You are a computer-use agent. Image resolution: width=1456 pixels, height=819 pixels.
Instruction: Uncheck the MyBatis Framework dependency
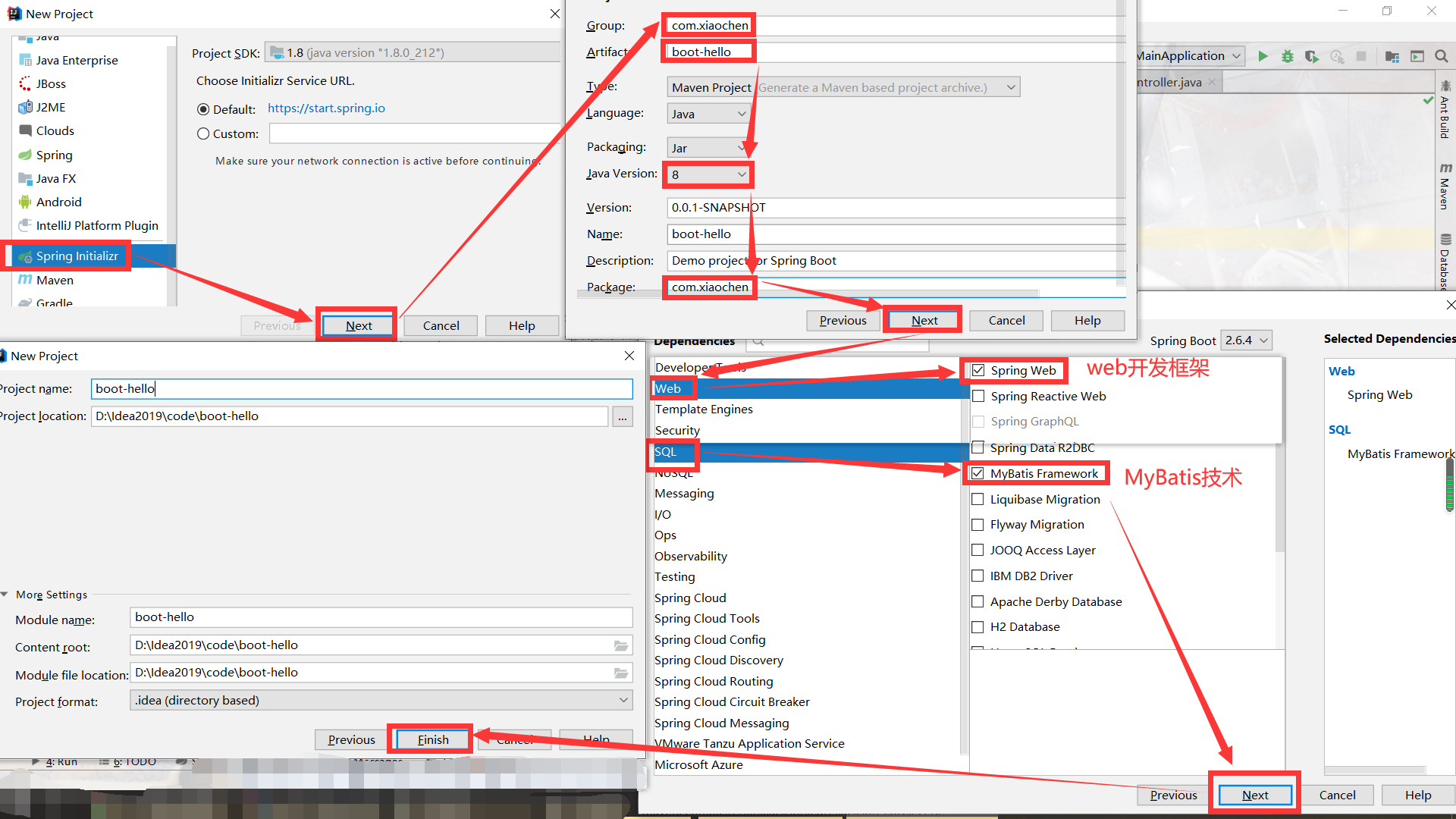point(977,473)
